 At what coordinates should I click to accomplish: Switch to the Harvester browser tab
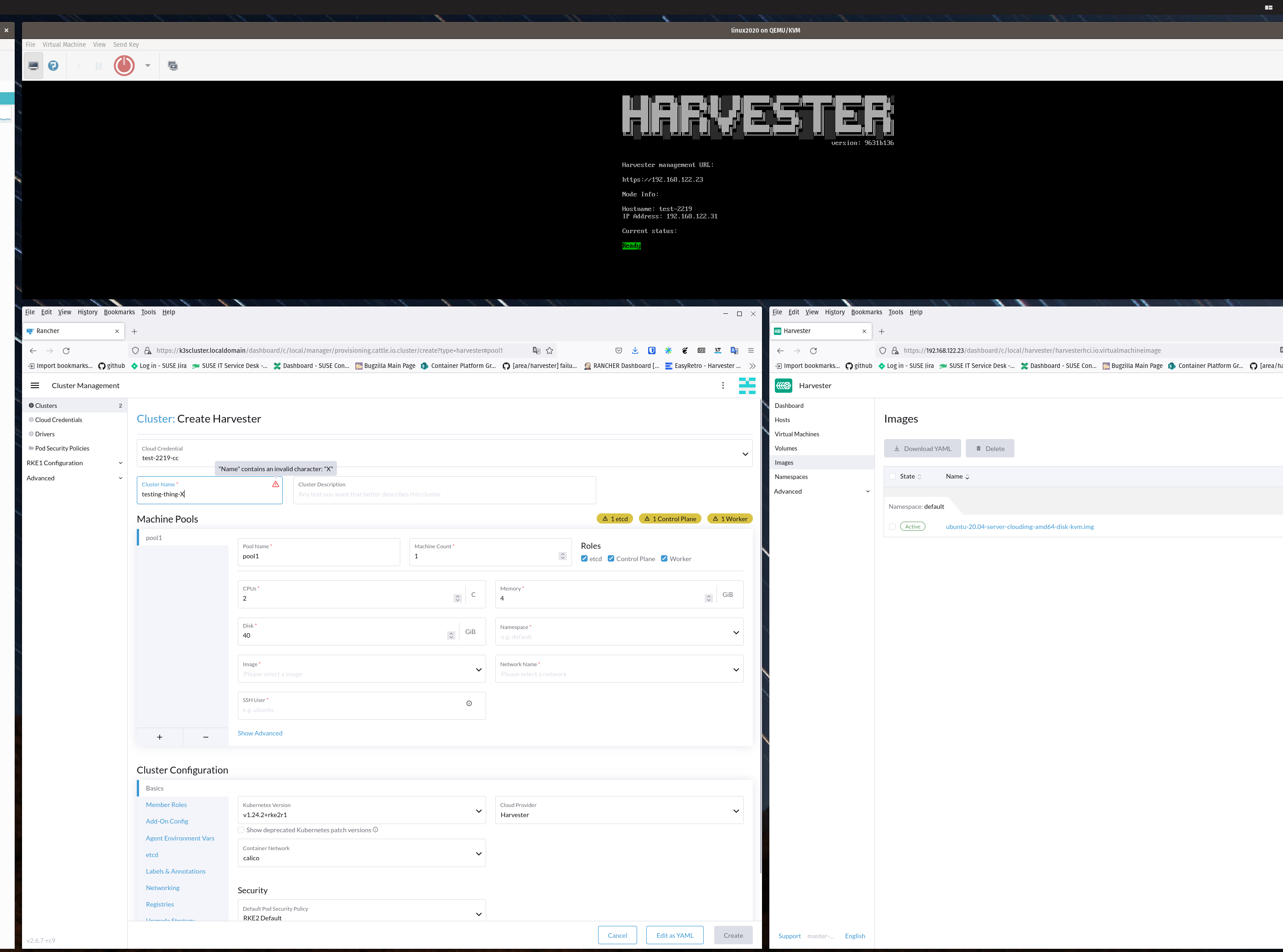tap(820, 331)
